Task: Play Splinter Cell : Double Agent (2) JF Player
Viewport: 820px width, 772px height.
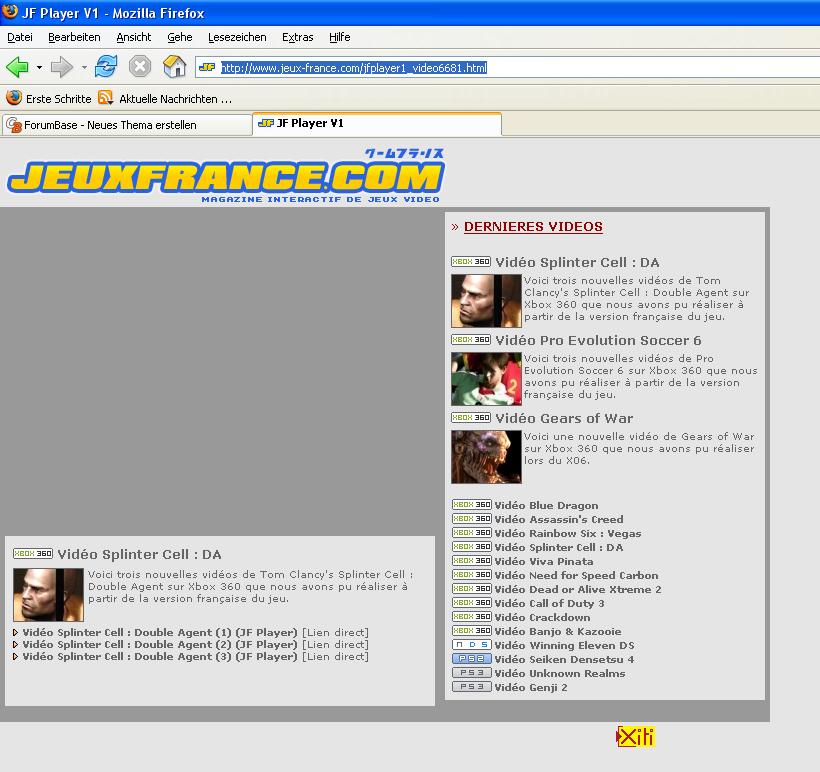Action: tap(160, 644)
